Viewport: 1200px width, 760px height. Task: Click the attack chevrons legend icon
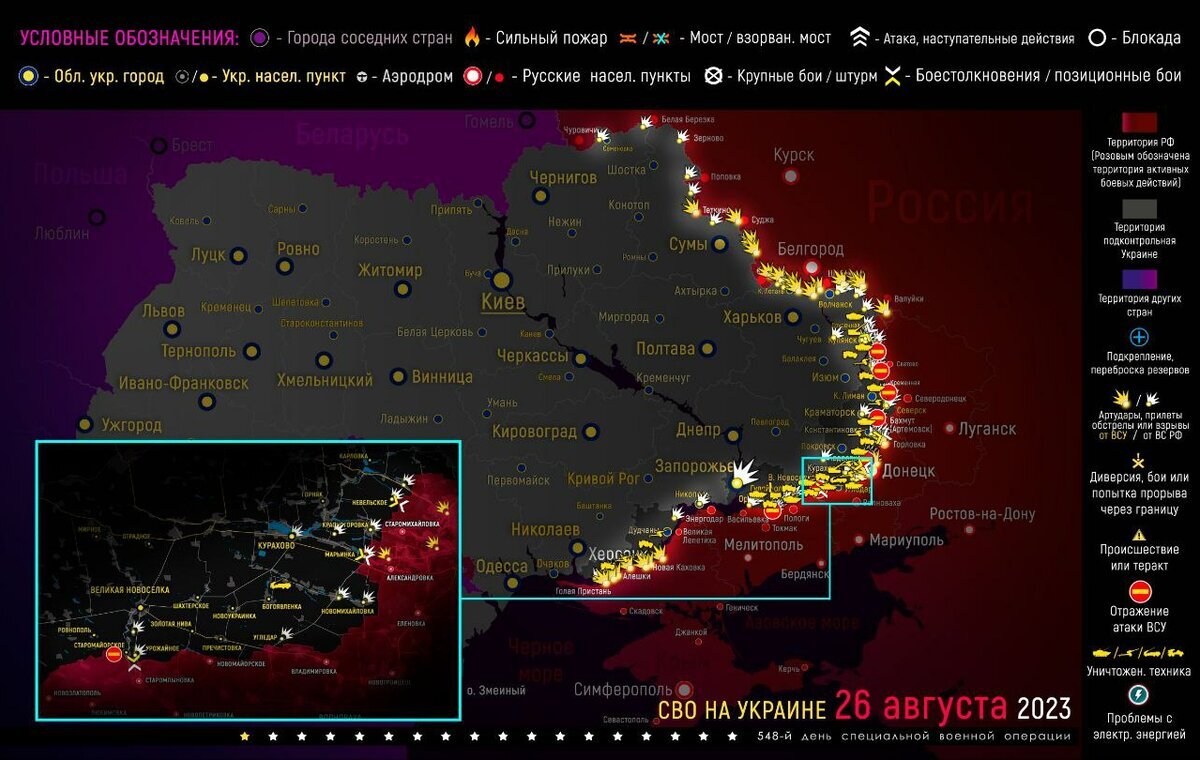coord(859,38)
